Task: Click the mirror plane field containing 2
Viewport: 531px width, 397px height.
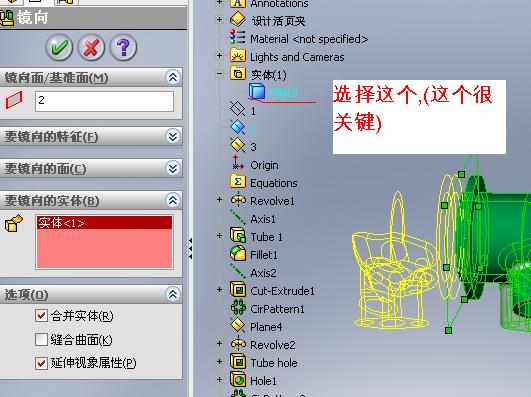Action: click(x=104, y=101)
